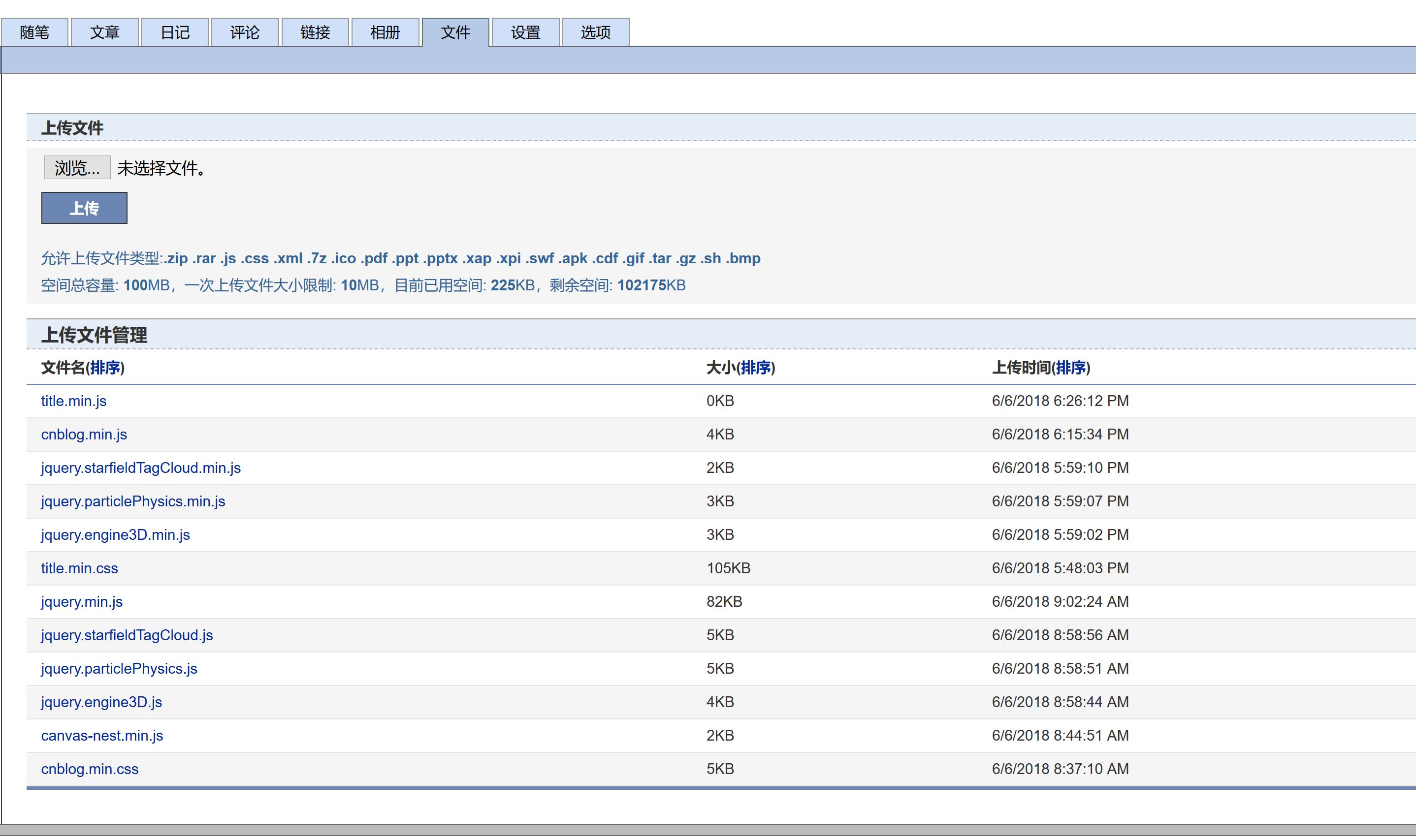Select the 日记 tab

pos(175,32)
